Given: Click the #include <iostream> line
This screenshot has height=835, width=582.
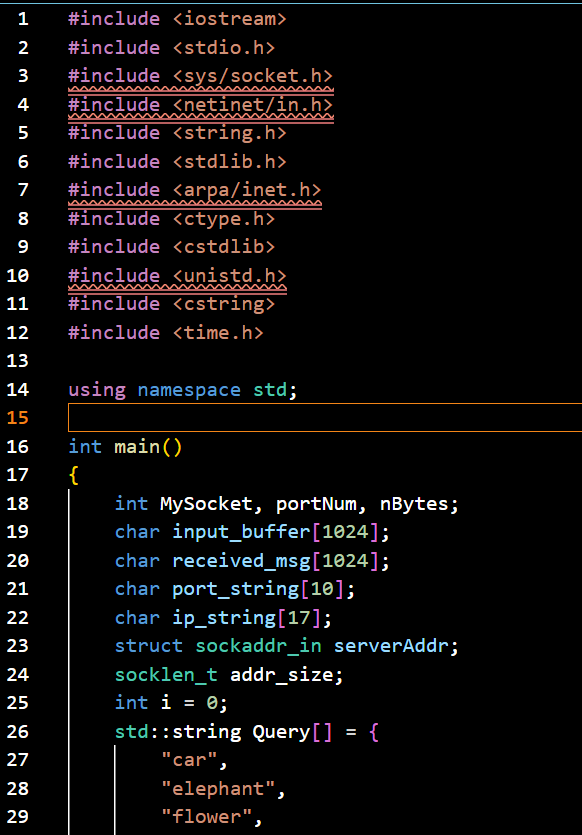Looking at the screenshot, I should tap(177, 19).
